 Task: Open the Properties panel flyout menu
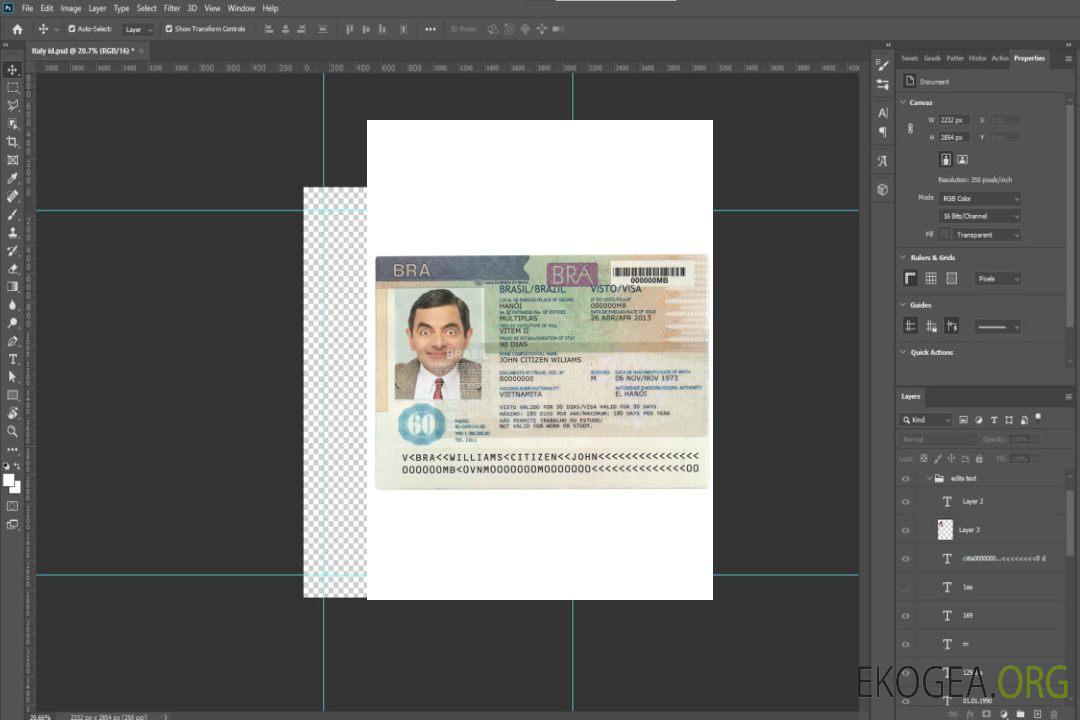click(1068, 59)
